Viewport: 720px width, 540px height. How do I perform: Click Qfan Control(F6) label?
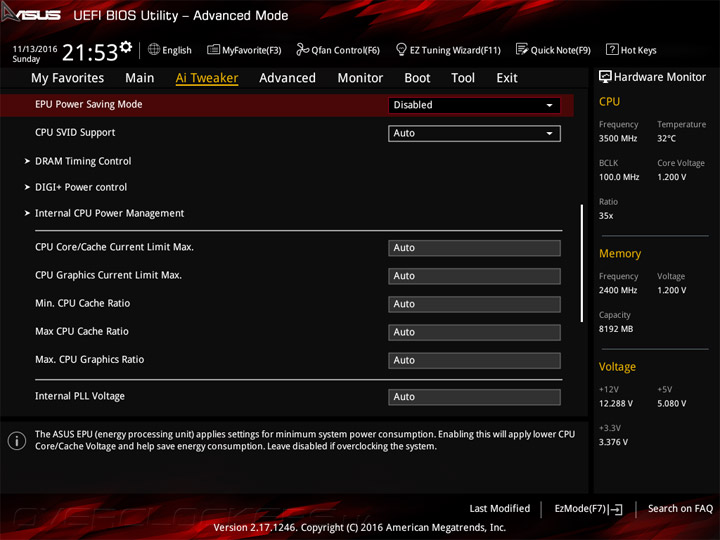point(345,50)
